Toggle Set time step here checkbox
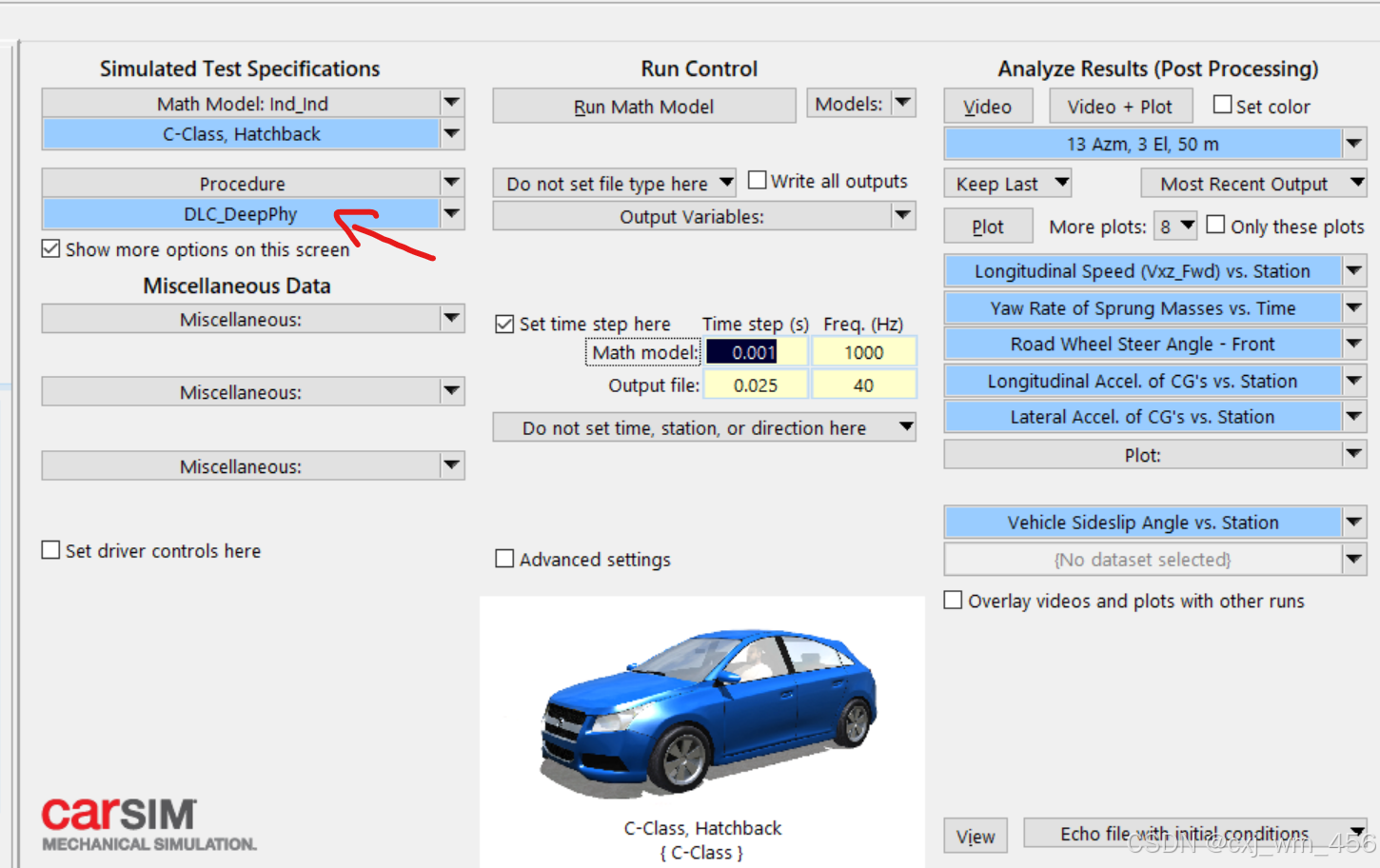The image size is (1380, 868). (505, 324)
